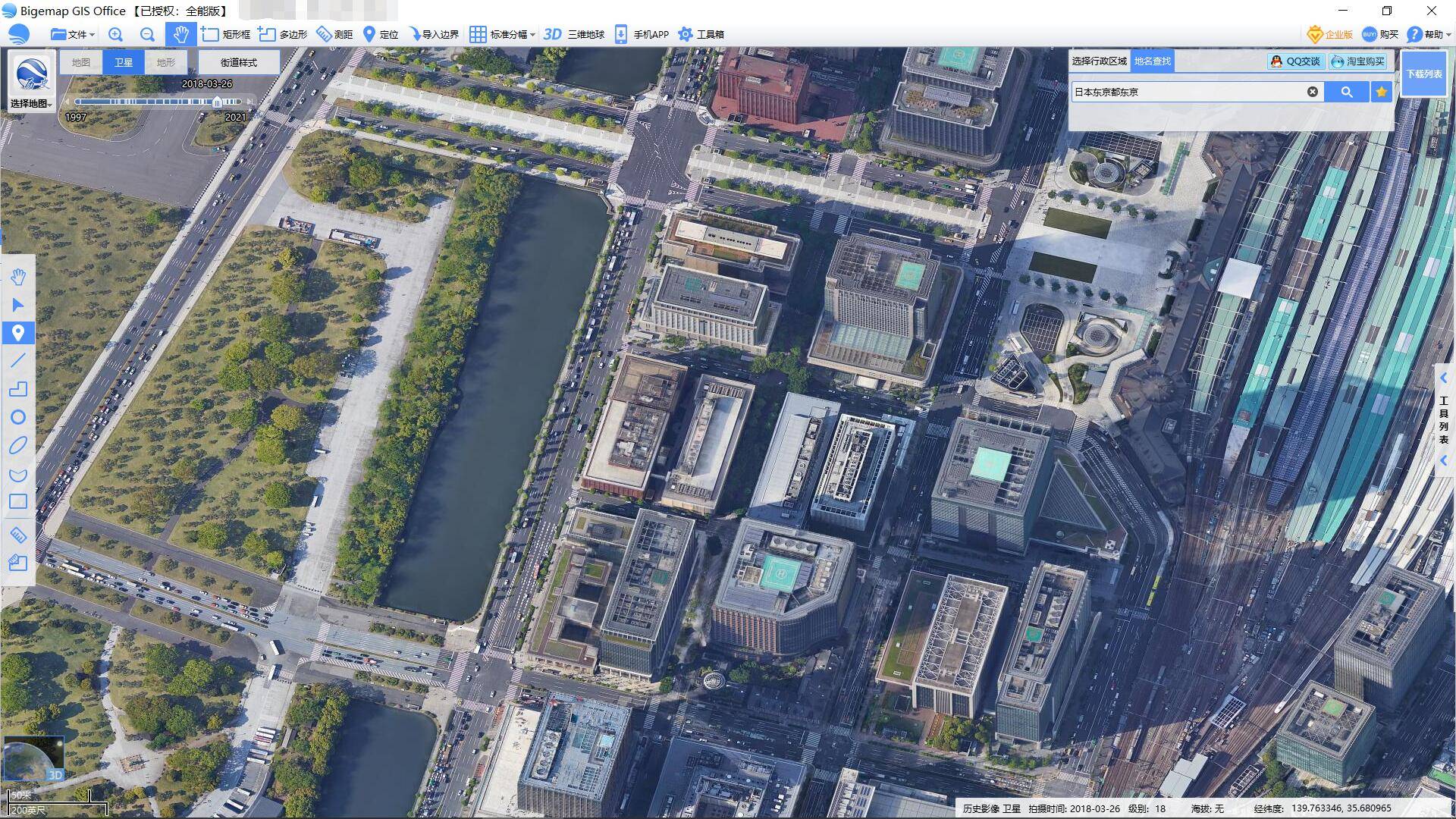Open the 手机APP option
The height and width of the screenshot is (819, 1456).
click(642, 34)
